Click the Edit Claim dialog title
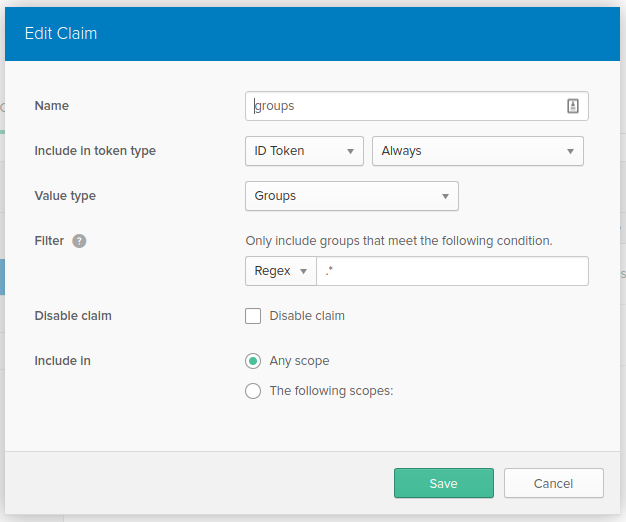626x522 pixels. [x=61, y=33]
